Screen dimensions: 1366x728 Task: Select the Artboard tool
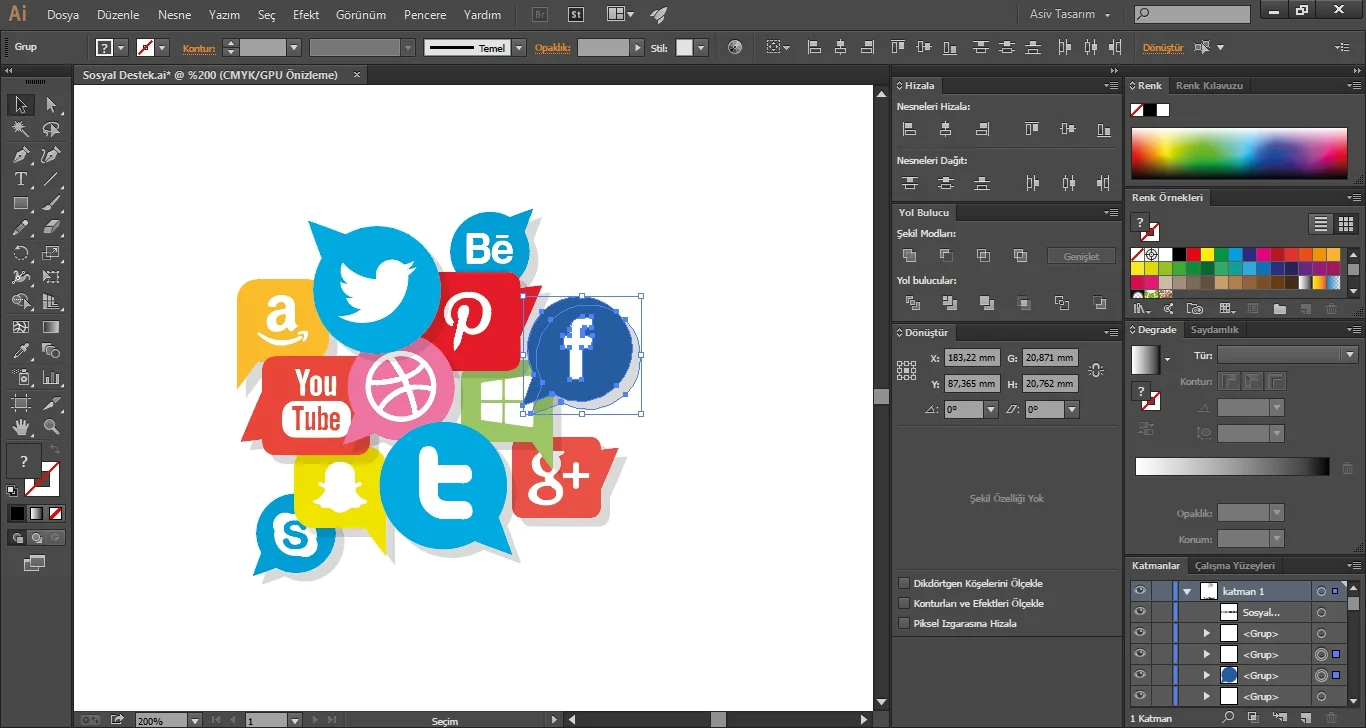point(21,402)
